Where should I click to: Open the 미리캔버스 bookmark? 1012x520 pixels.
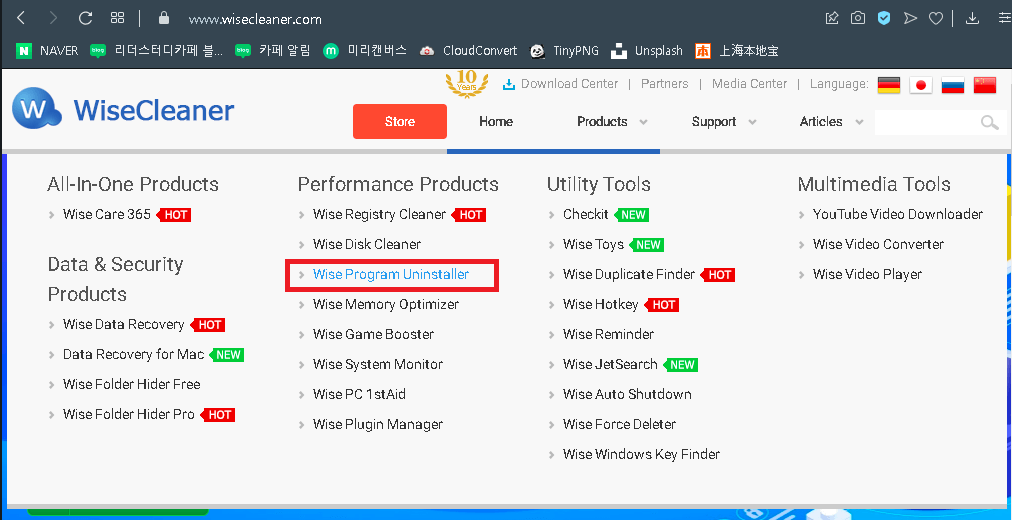pos(365,50)
